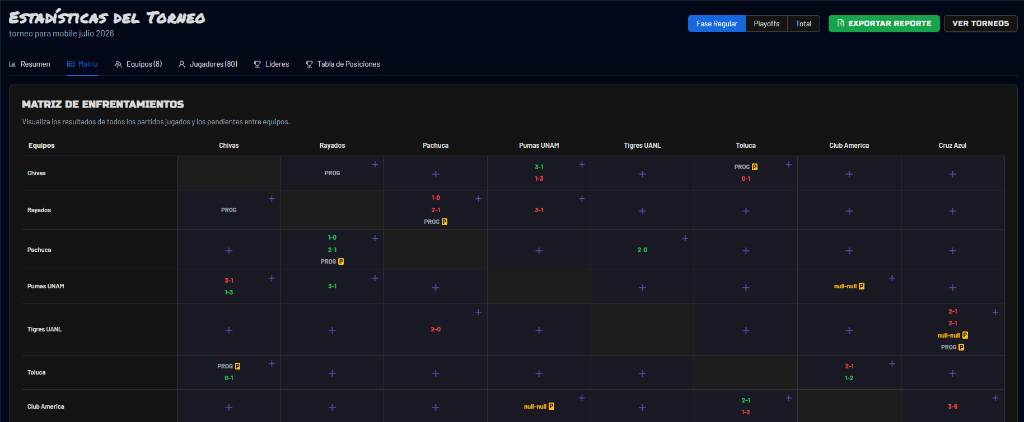
Task: Add match in Rayados row, Toluca column
Action: pos(746,212)
